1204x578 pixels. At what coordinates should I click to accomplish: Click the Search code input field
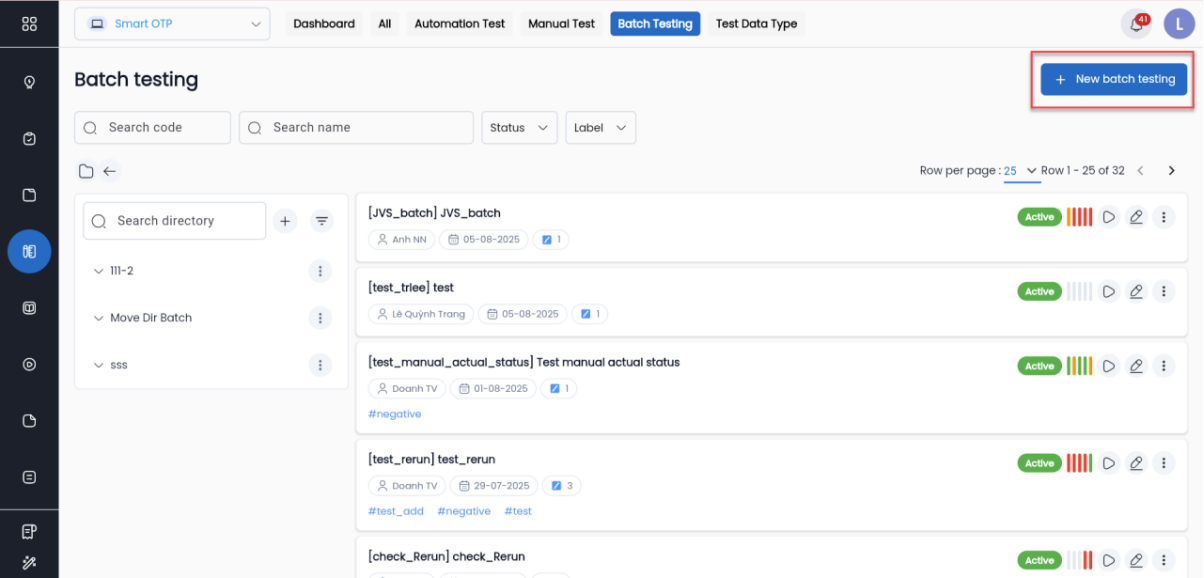tap(153, 128)
